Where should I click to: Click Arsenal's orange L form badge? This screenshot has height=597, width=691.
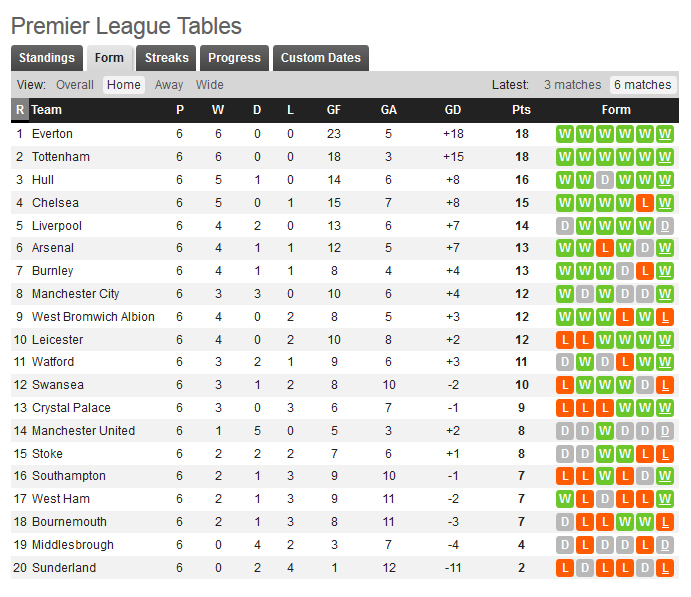coord(605,248)
